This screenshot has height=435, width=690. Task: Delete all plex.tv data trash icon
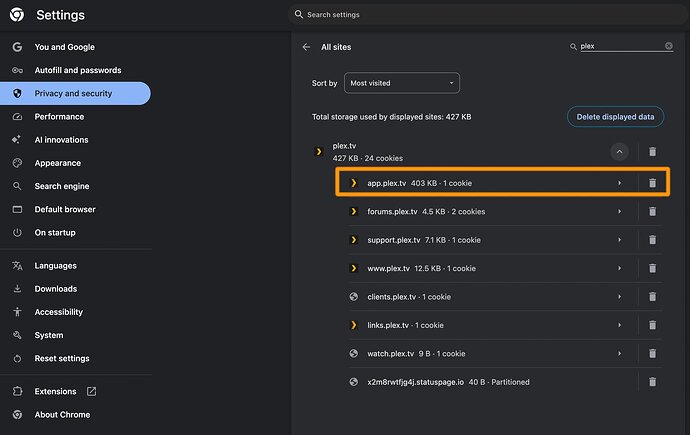point(652,152)
